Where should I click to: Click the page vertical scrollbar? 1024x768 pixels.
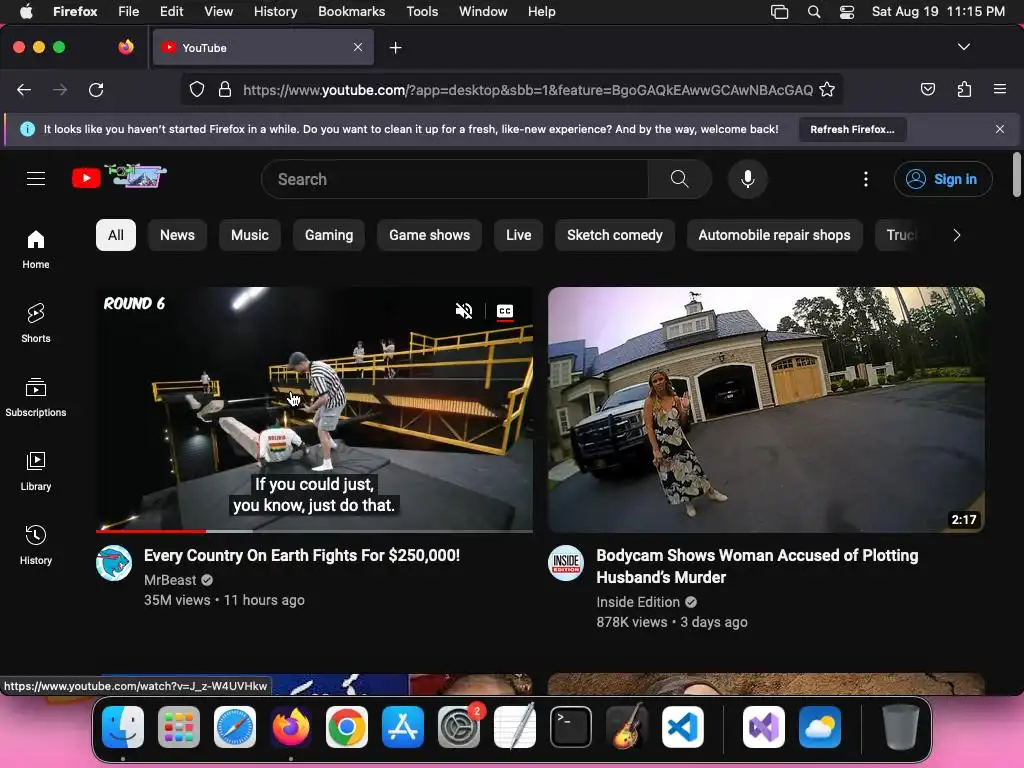point(1016,174)
